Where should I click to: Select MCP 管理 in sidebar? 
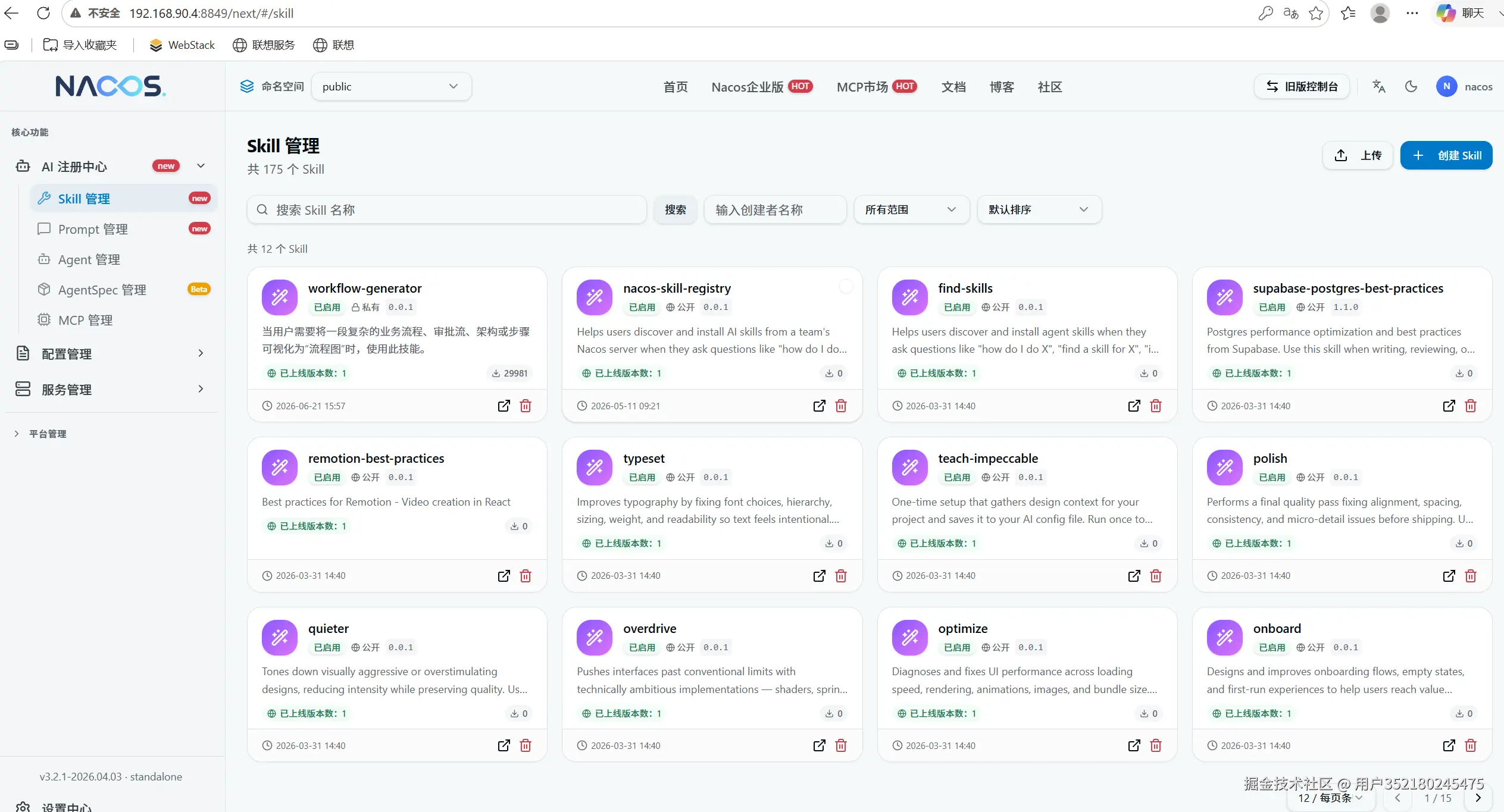pos(124,320)
